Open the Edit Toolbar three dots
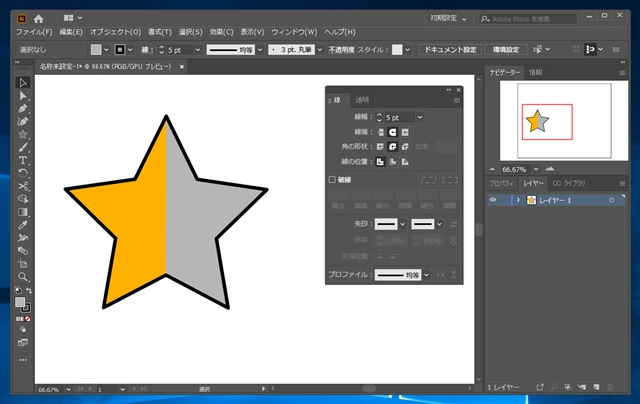Screen dimensions: 640x404 [23, 360]
